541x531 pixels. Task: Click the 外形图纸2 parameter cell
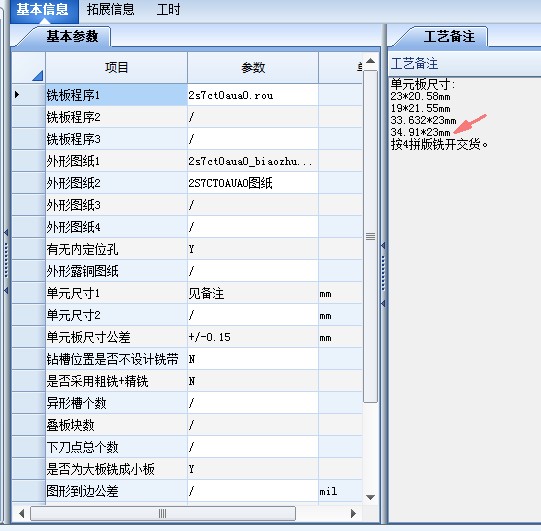point(253,183)
